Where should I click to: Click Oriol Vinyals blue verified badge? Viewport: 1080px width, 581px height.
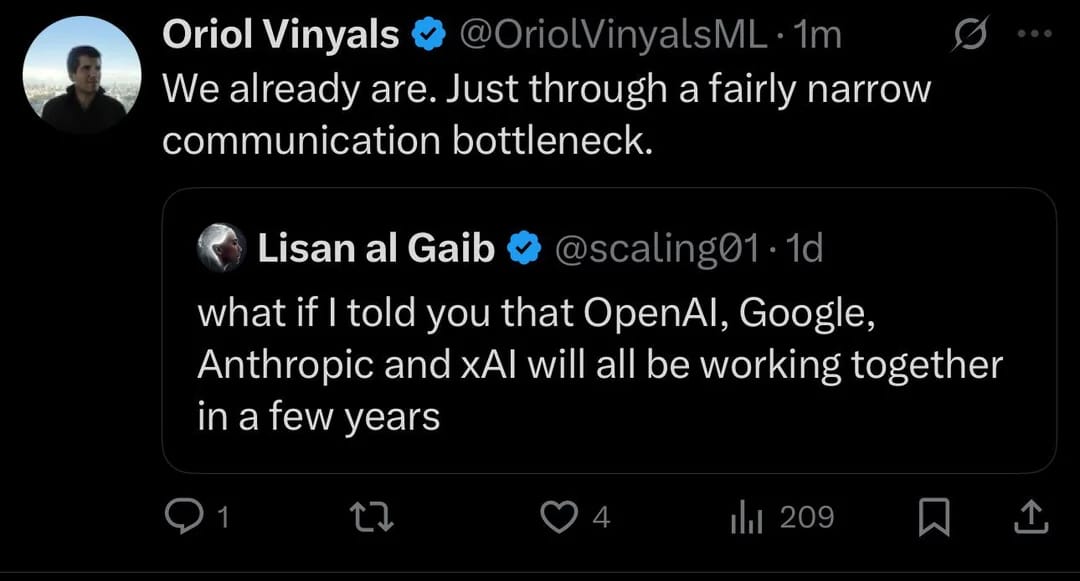click(x=429, y=35)
